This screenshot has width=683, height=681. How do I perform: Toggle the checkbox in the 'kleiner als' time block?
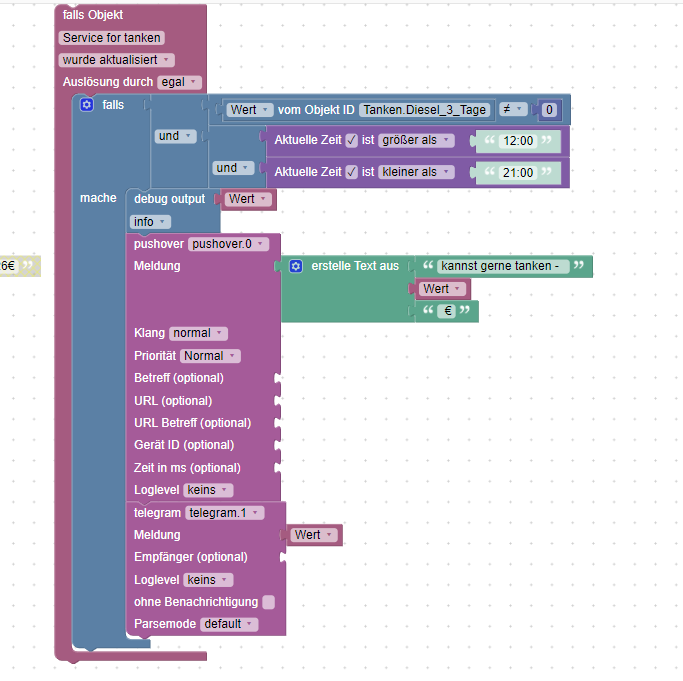click(352, 173)
